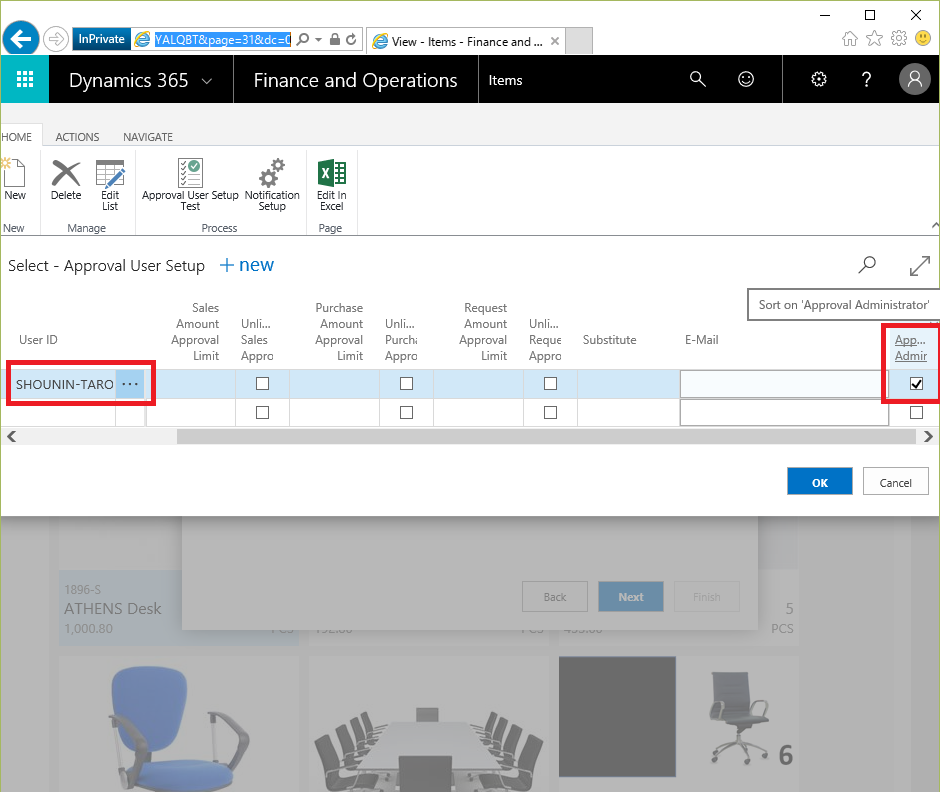Close the View - Items browser tab
This screenshot has height=792, width=940.
(555, 41)
